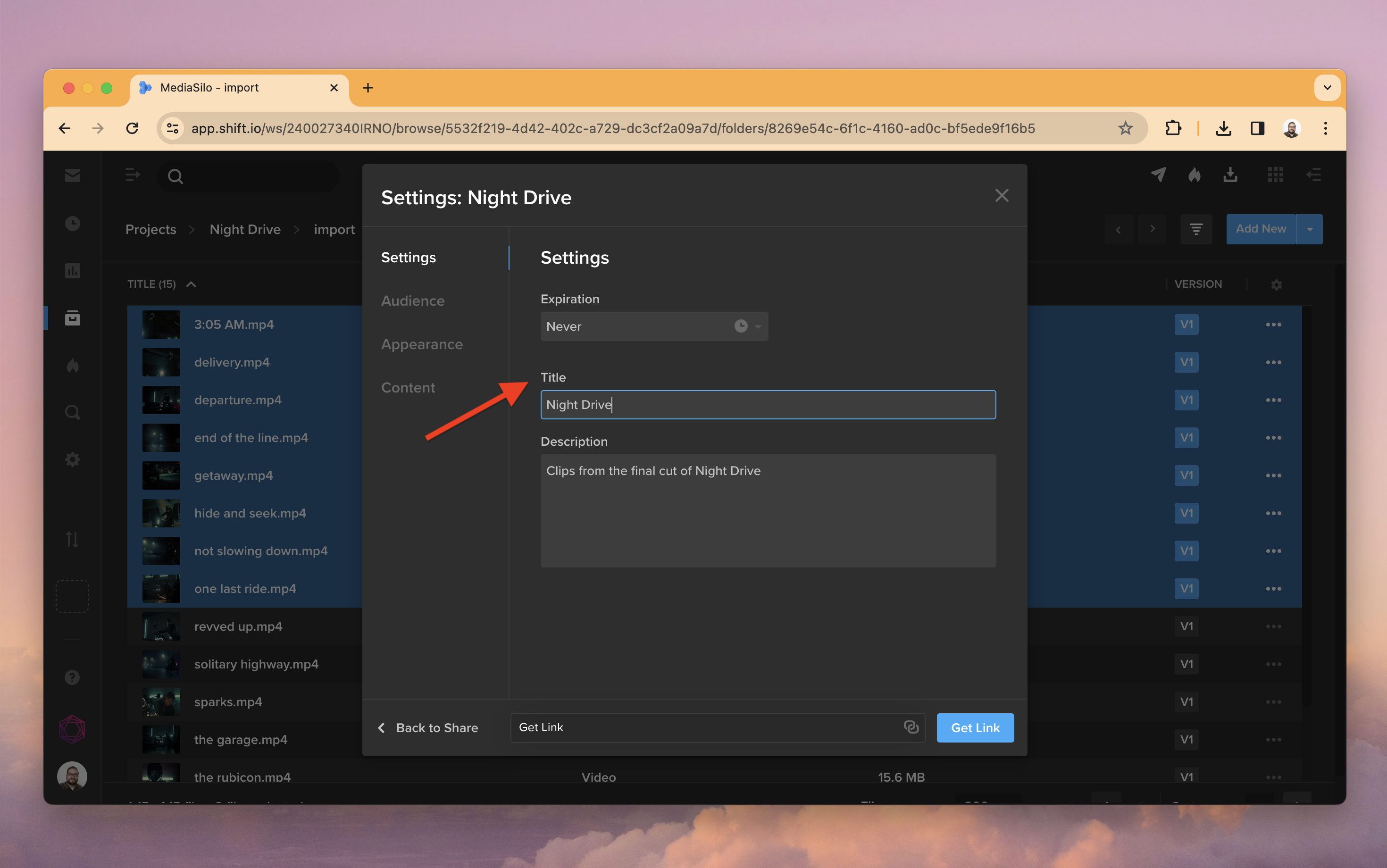Close the MediaSilo - import tab
Image resolution: width=1387 pixels, height=868 pixels.
(334, 88)
